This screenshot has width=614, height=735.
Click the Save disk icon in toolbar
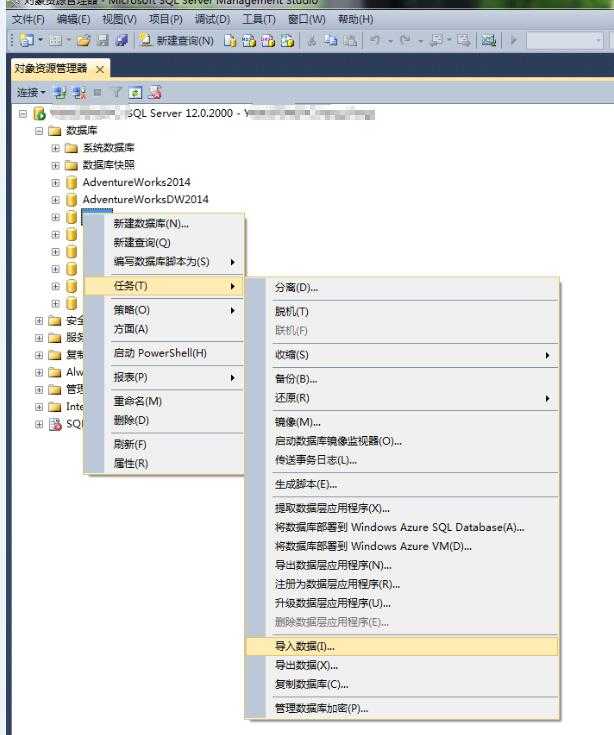[x=103, y=41]
